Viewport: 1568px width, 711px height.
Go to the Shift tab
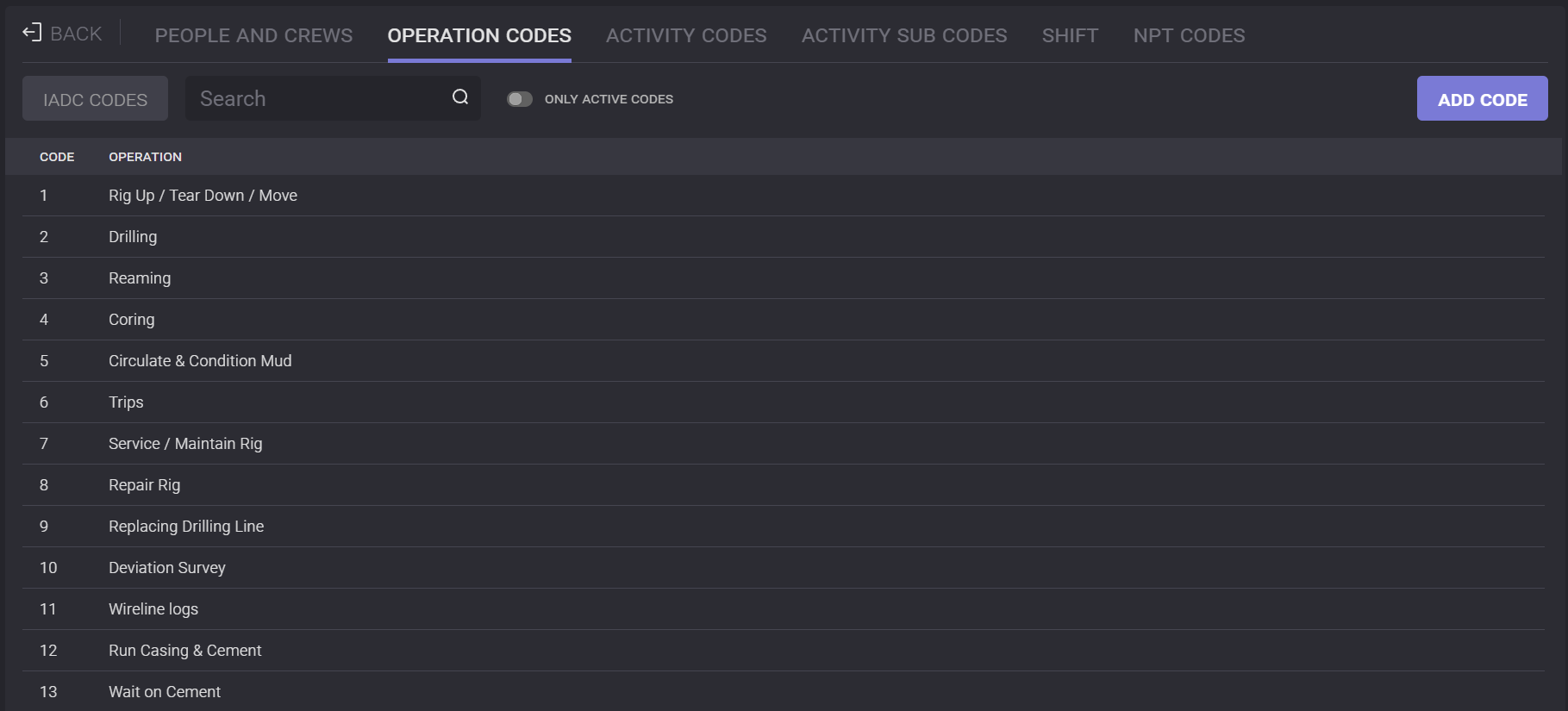click(1069, 35)
